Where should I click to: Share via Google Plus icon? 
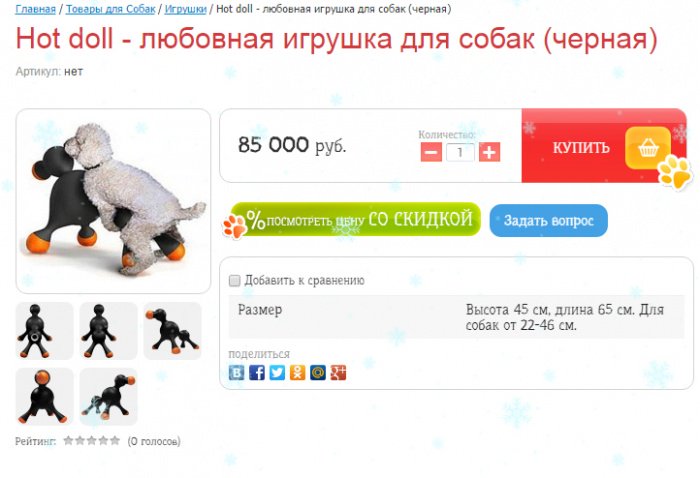pyautogui.click(x=338, y=372)
